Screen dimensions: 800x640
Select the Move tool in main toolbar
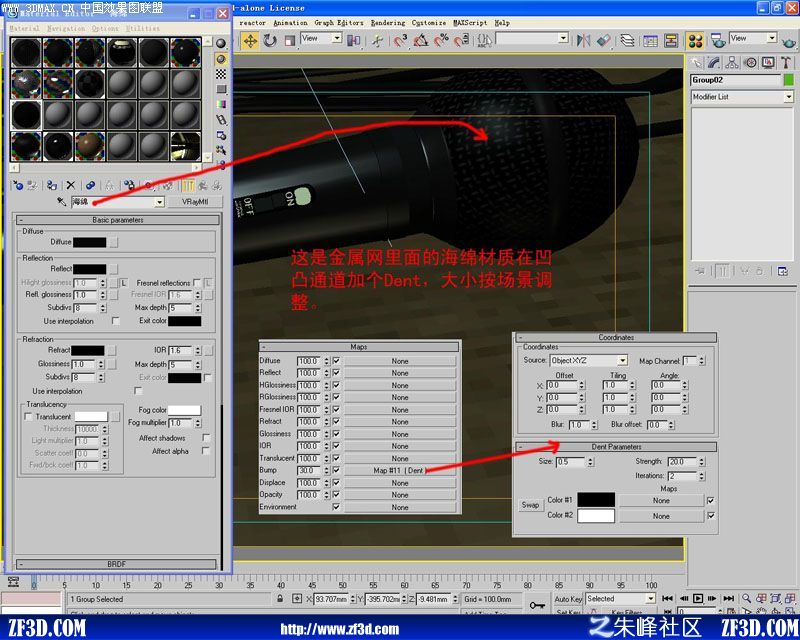click(250, 40)
